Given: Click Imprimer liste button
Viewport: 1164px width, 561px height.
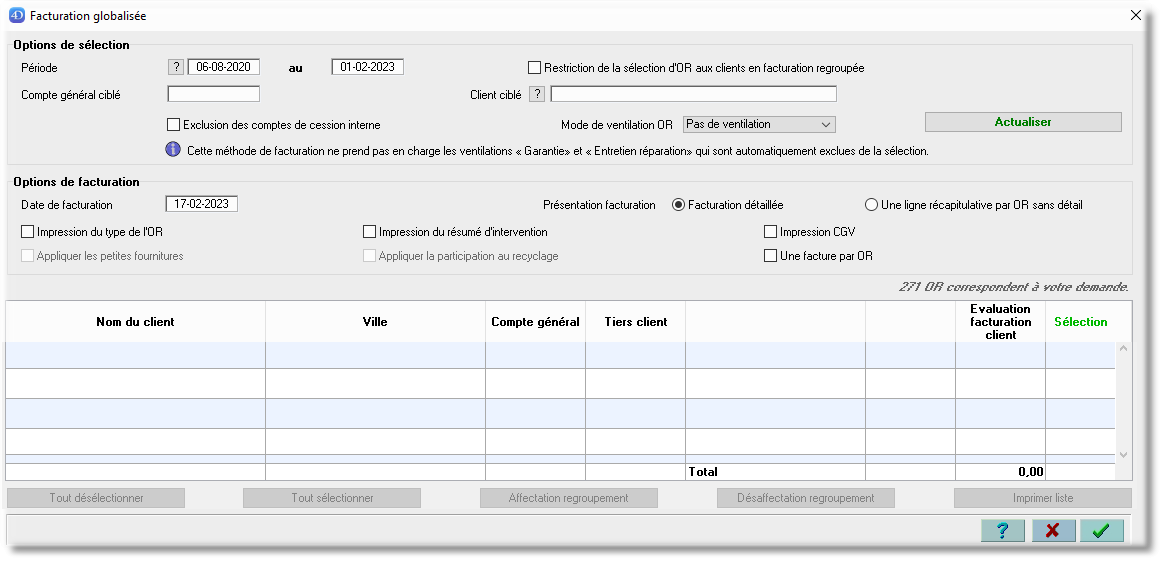Looking at the screenshot, I should tap(1043, 498).
